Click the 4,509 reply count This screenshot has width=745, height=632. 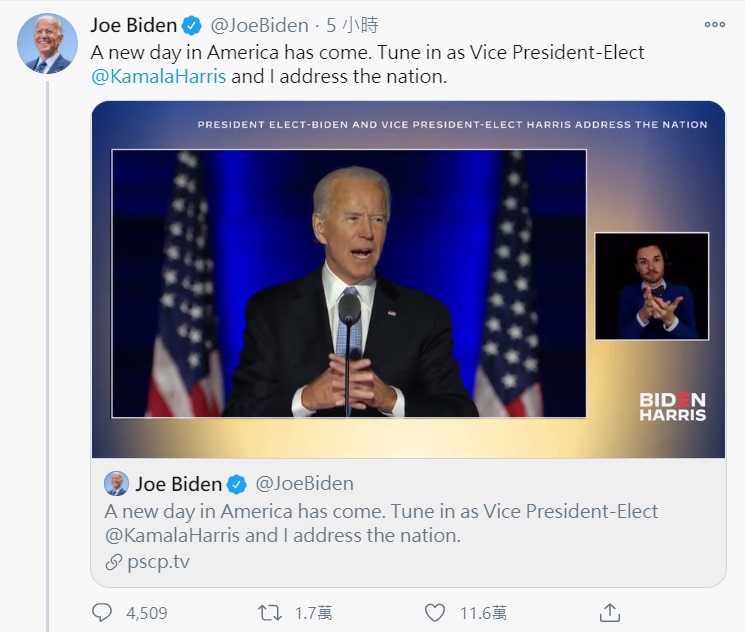[x=146, y=613]
